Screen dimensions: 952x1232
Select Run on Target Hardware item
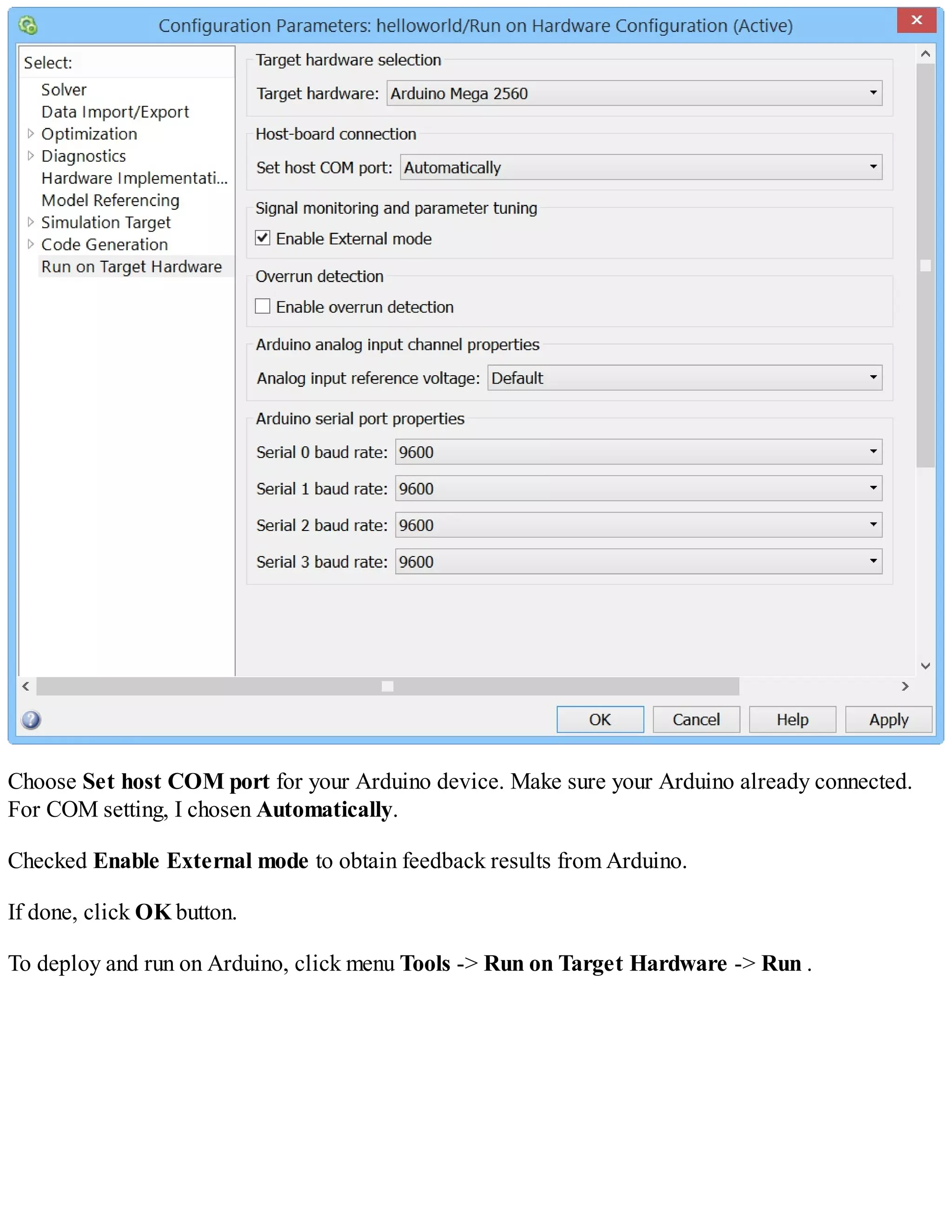tap(132, 266)
